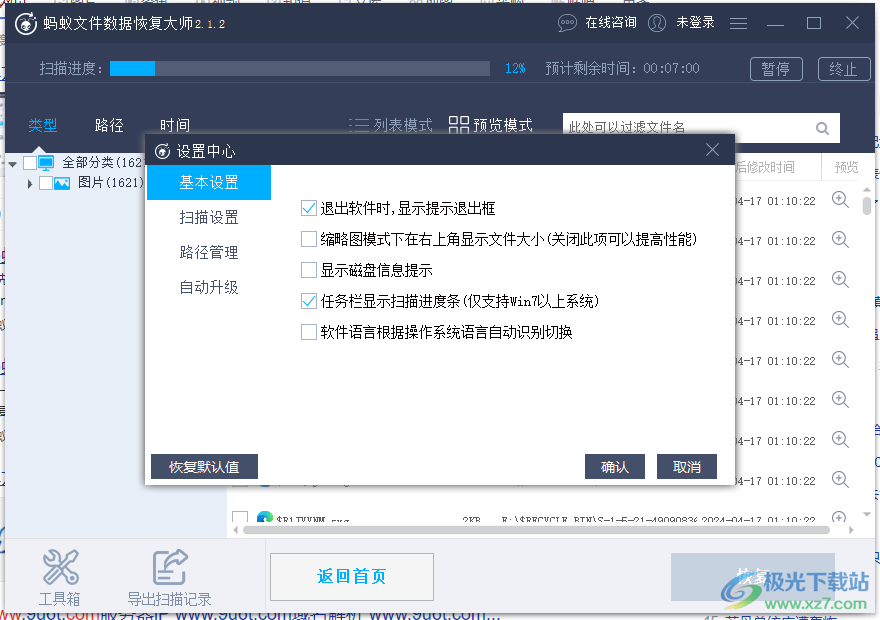
Task: Collapse the 全部分类 tree node
Action: 12,162
